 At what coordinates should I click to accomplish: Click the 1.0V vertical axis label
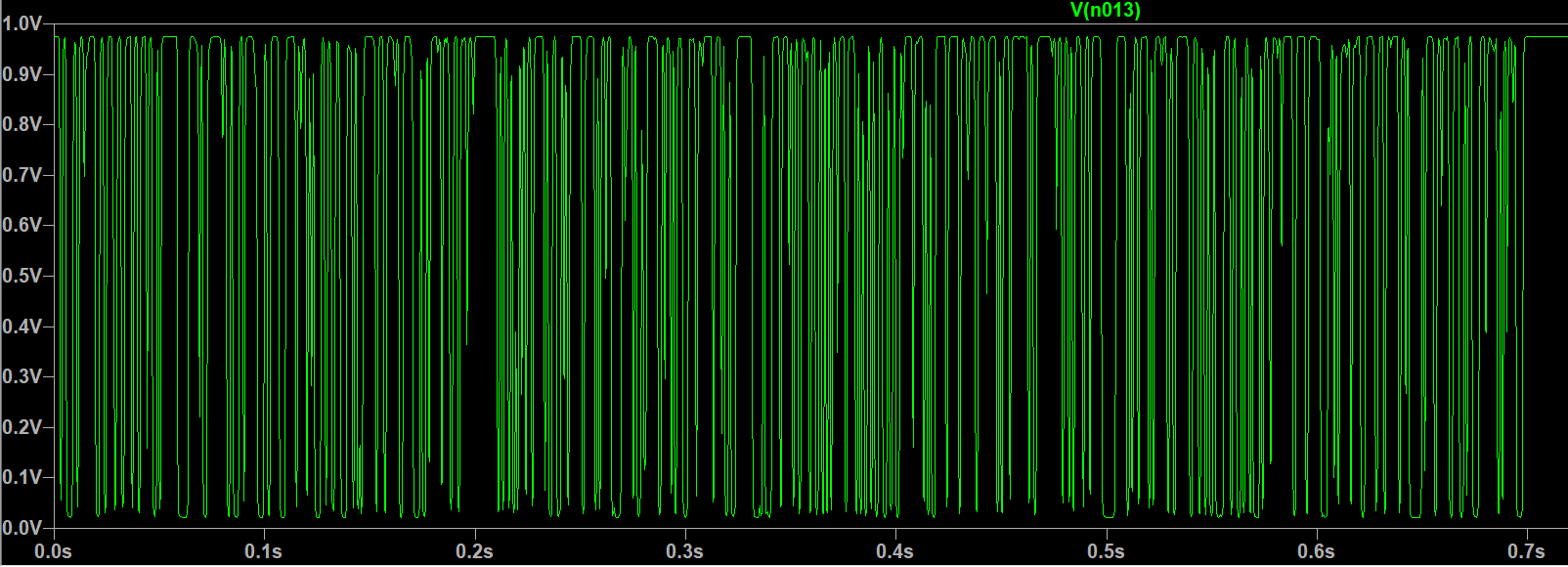coord(22,23)
